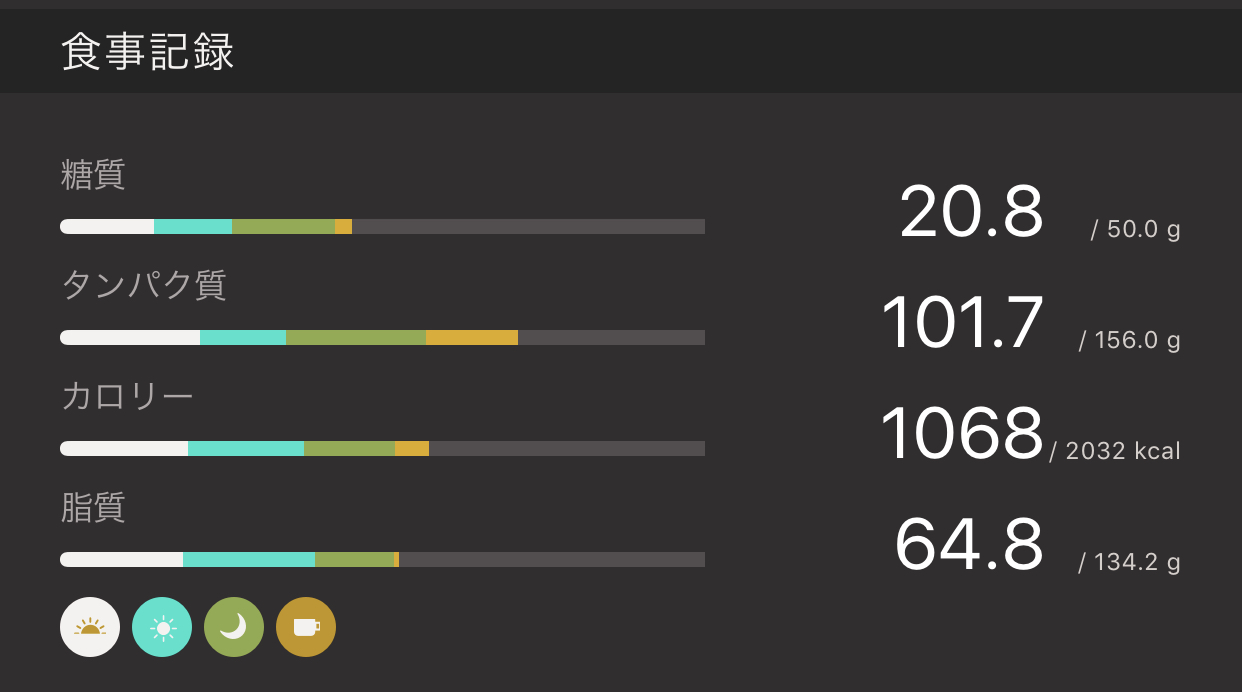The height and width of the screenshot is (692, 1242).
Task: Tap the dinner moon icon
Action: point(234,627)
